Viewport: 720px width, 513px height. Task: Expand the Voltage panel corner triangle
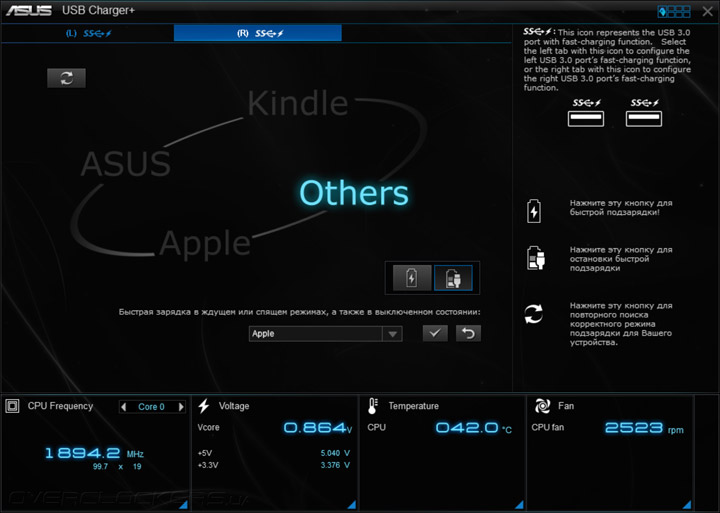click(352, 505)
